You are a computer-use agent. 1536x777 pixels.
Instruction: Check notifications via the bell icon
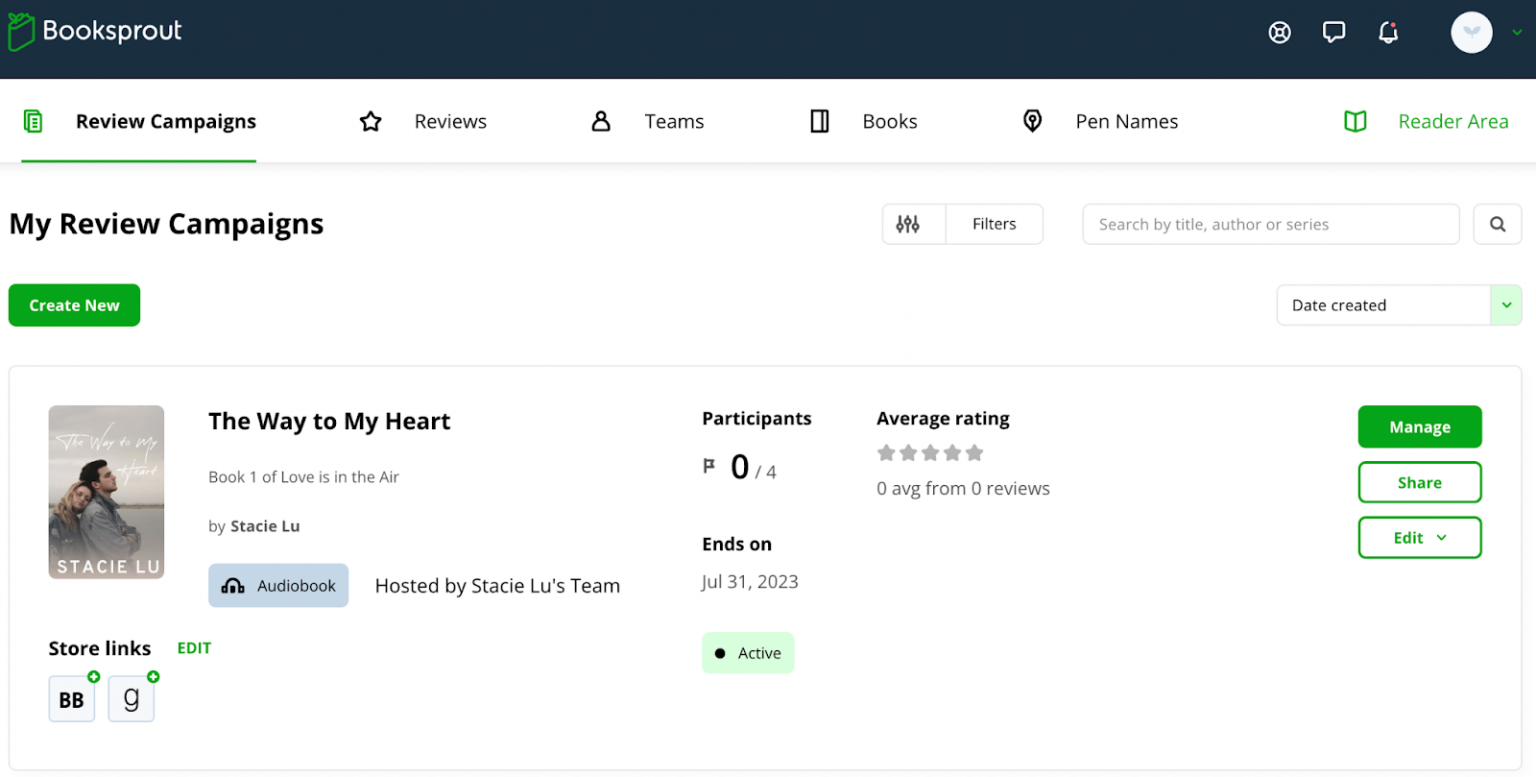coord(1388,32)
